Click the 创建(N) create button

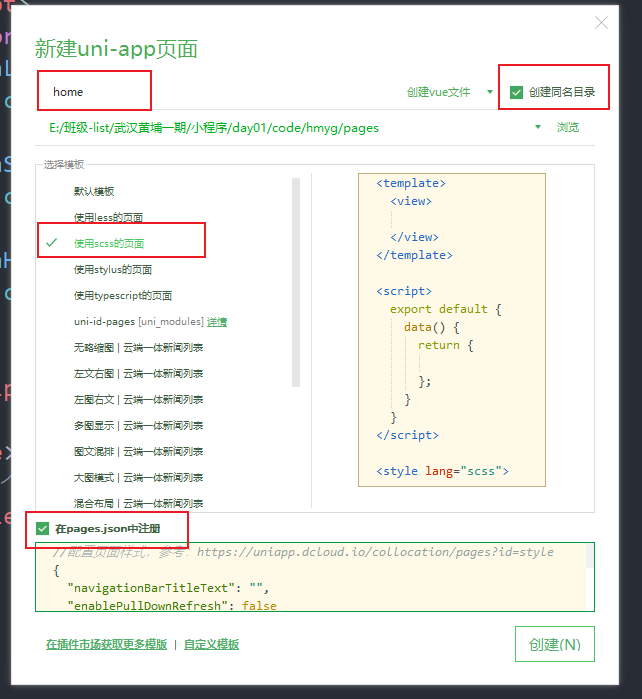[555, 644]
